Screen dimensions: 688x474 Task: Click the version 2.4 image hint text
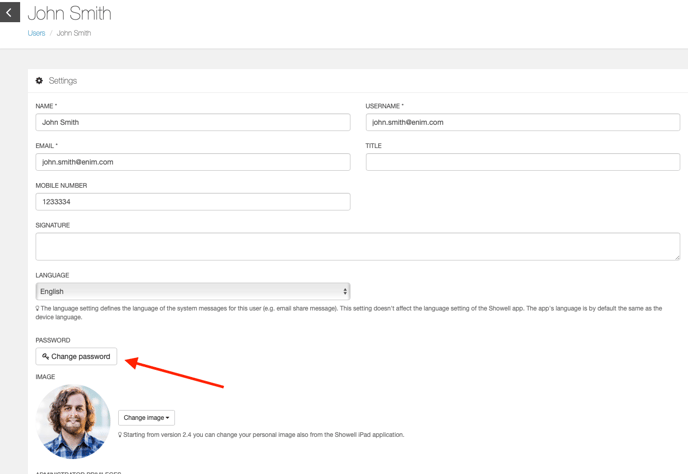pos(263,434)
